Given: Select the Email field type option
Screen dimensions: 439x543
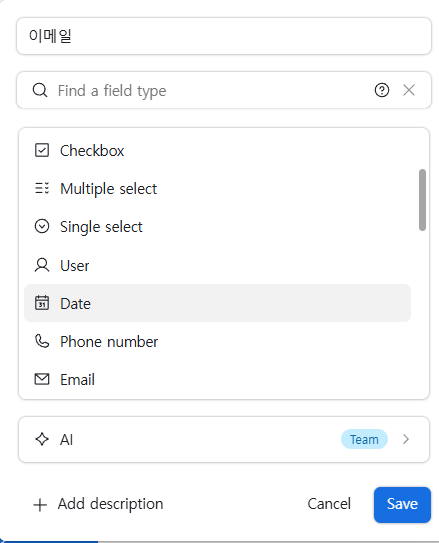Looking at the screenshot, I should (217, 380).
